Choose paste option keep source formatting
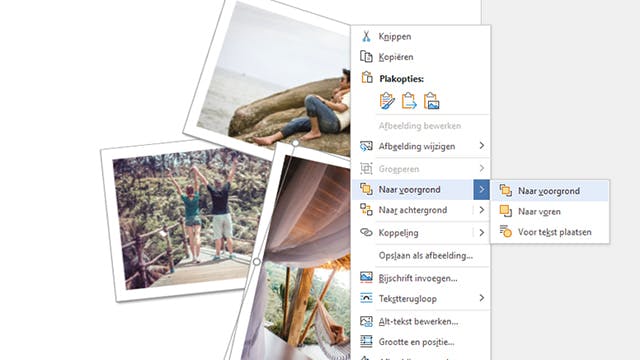 (x=387, y=101)
